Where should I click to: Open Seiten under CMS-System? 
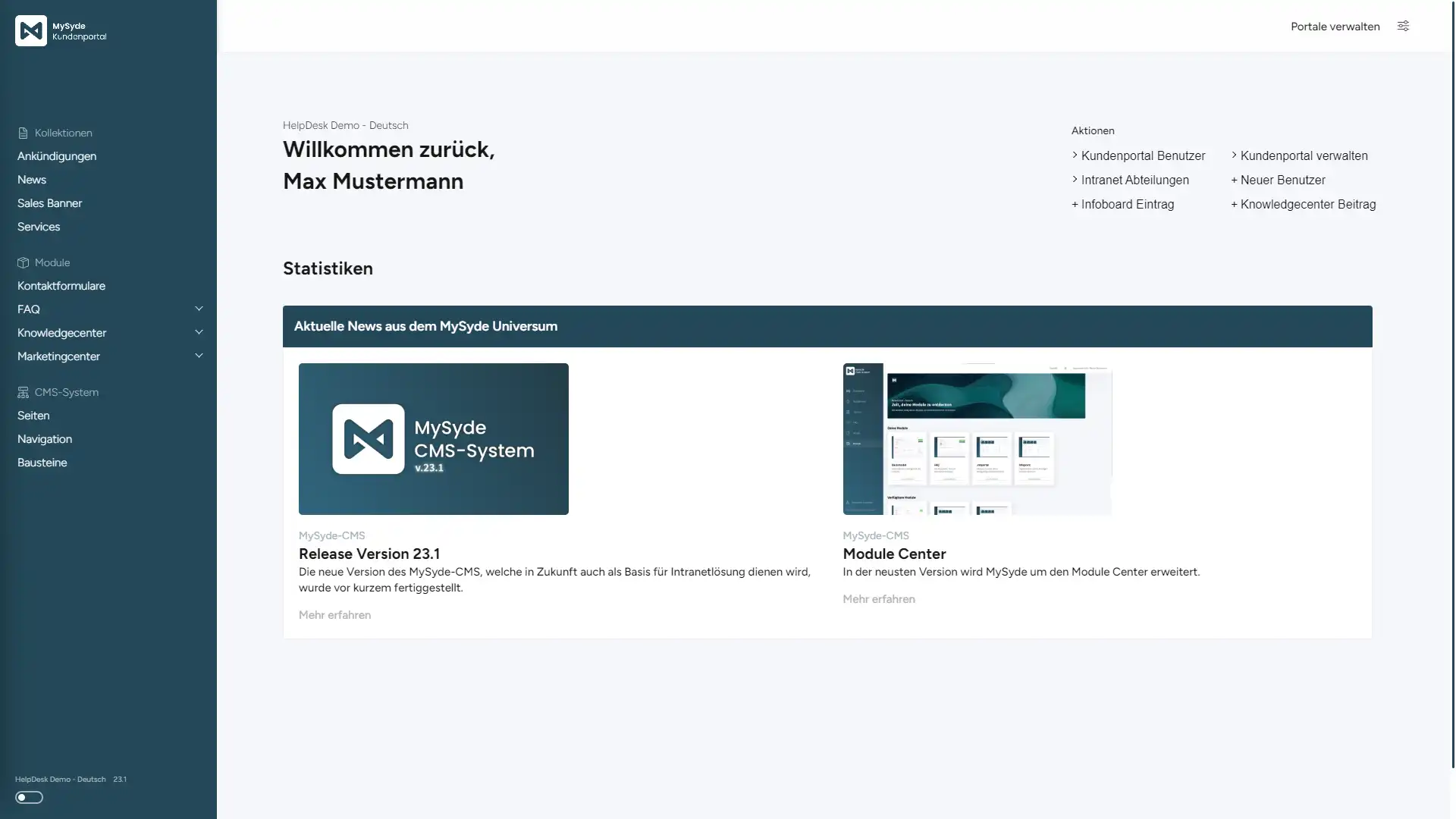(x=33, y=416)
